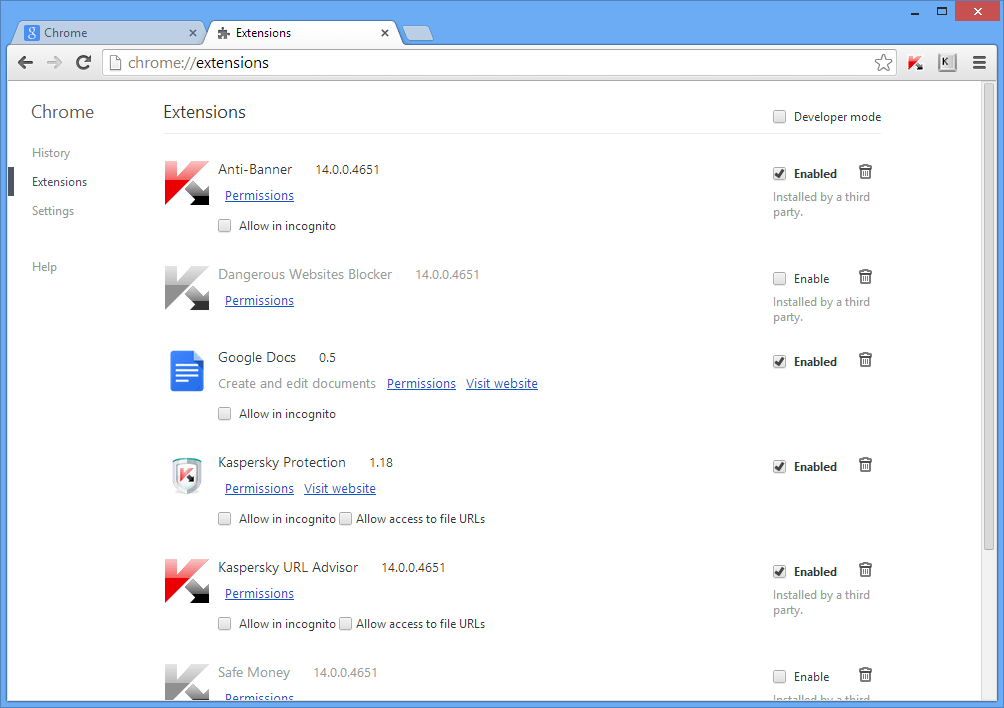Click the Kaspersky Protection version 1.18
The height and width of the screenshot is (708, 1004).
point(381,463)
